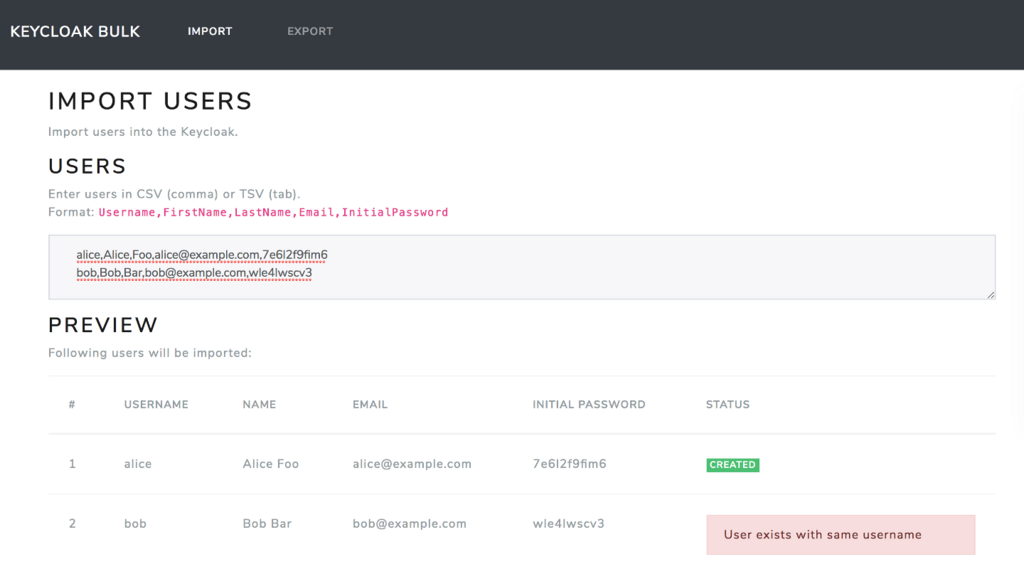
Task: Click the green CREATED status badge
Action: 733,464
